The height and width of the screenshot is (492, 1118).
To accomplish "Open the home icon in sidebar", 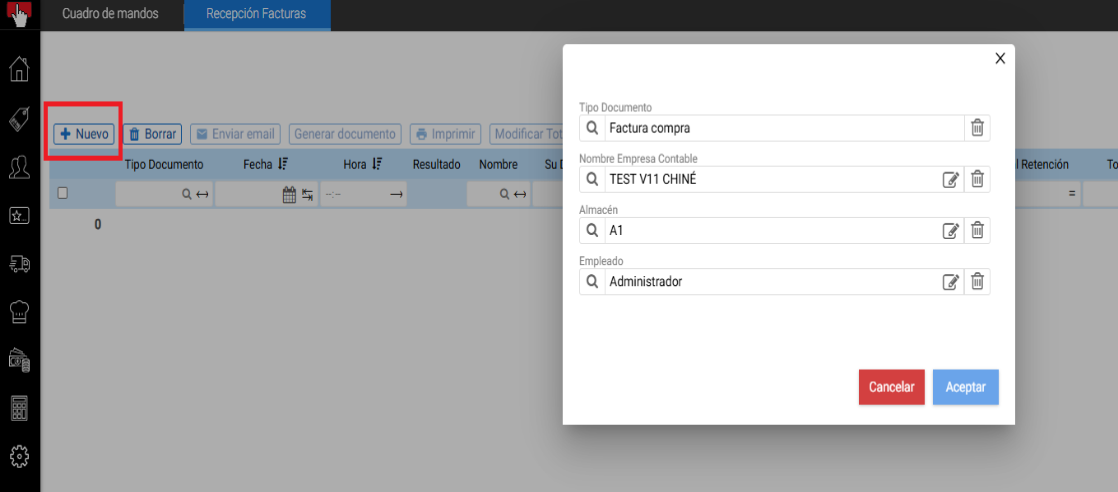I will coord(20,69).
